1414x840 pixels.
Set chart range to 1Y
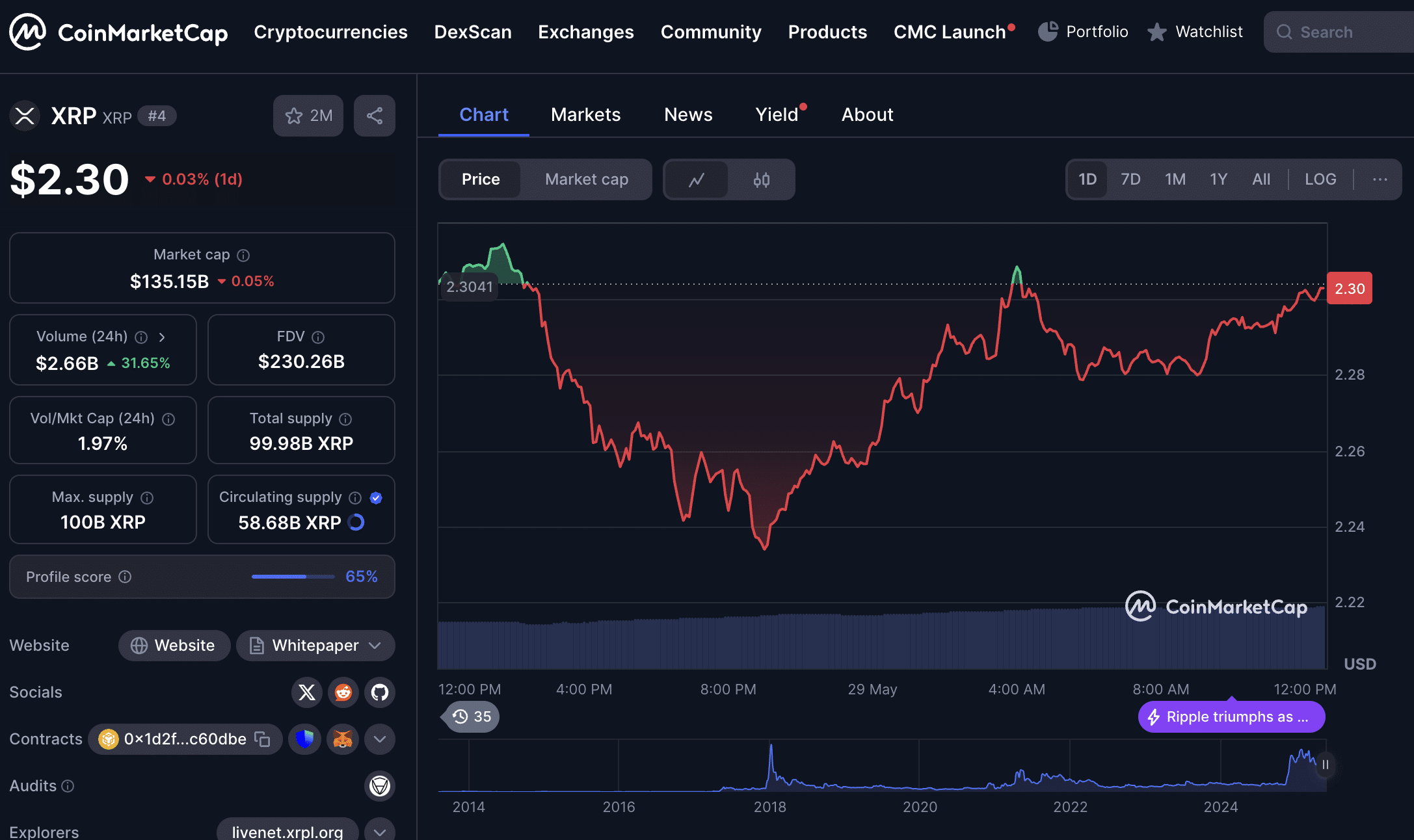click(1218, 179)
